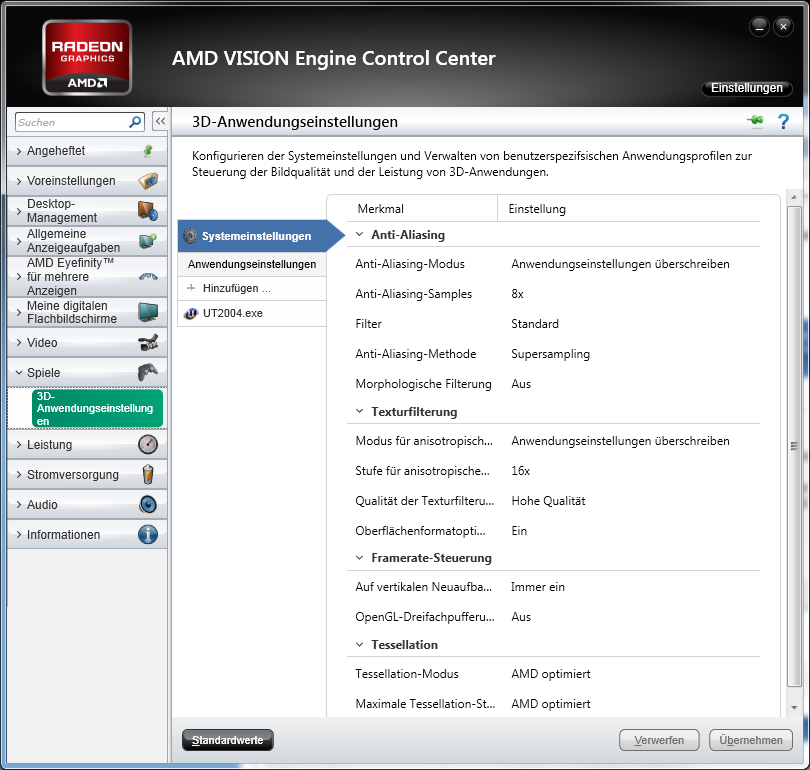Click the Übernehmen button
Screen dimensions: 810x770
tap(751, 740)
